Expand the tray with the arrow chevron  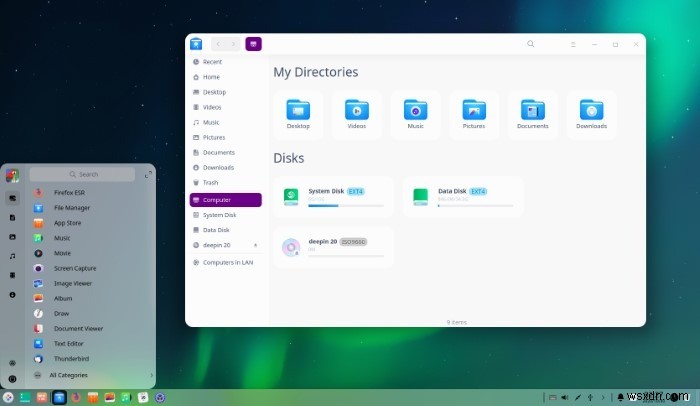point(603,398)
